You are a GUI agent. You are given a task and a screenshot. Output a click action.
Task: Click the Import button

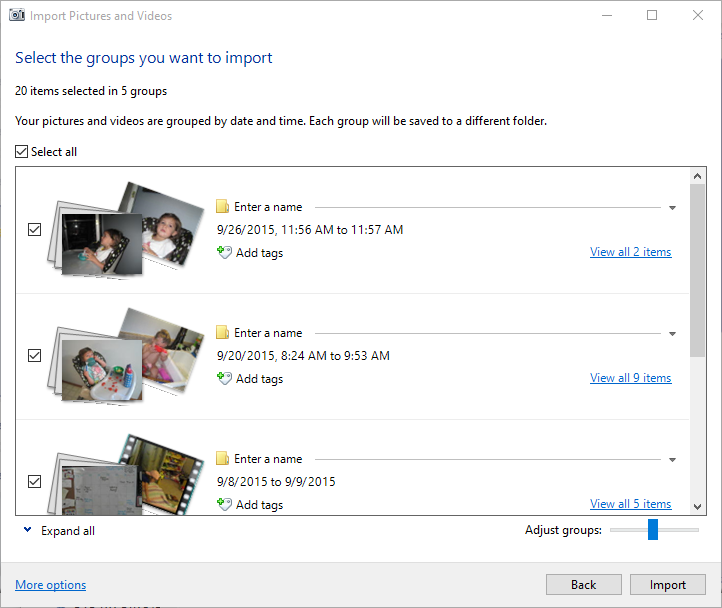pyautogui.click(x=668, y=585)
